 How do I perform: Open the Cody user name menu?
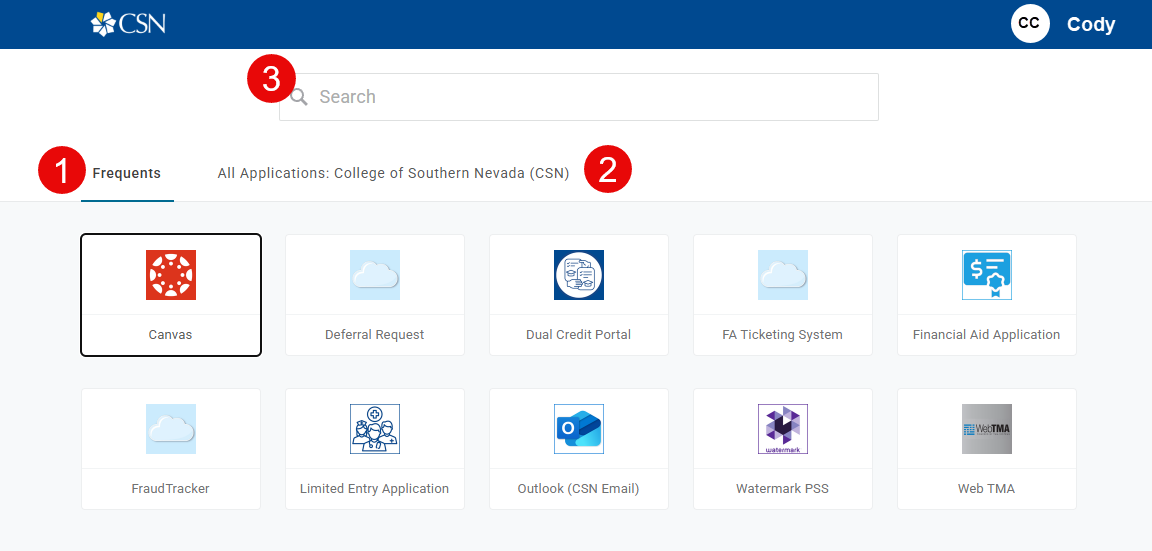[1091, 24]
